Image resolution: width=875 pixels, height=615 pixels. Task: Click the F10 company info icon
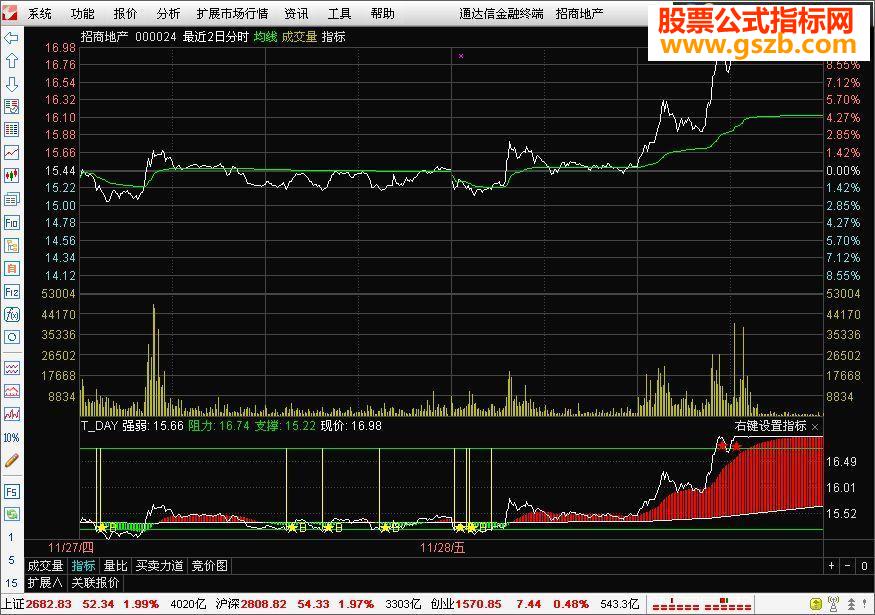click(11, 223)
